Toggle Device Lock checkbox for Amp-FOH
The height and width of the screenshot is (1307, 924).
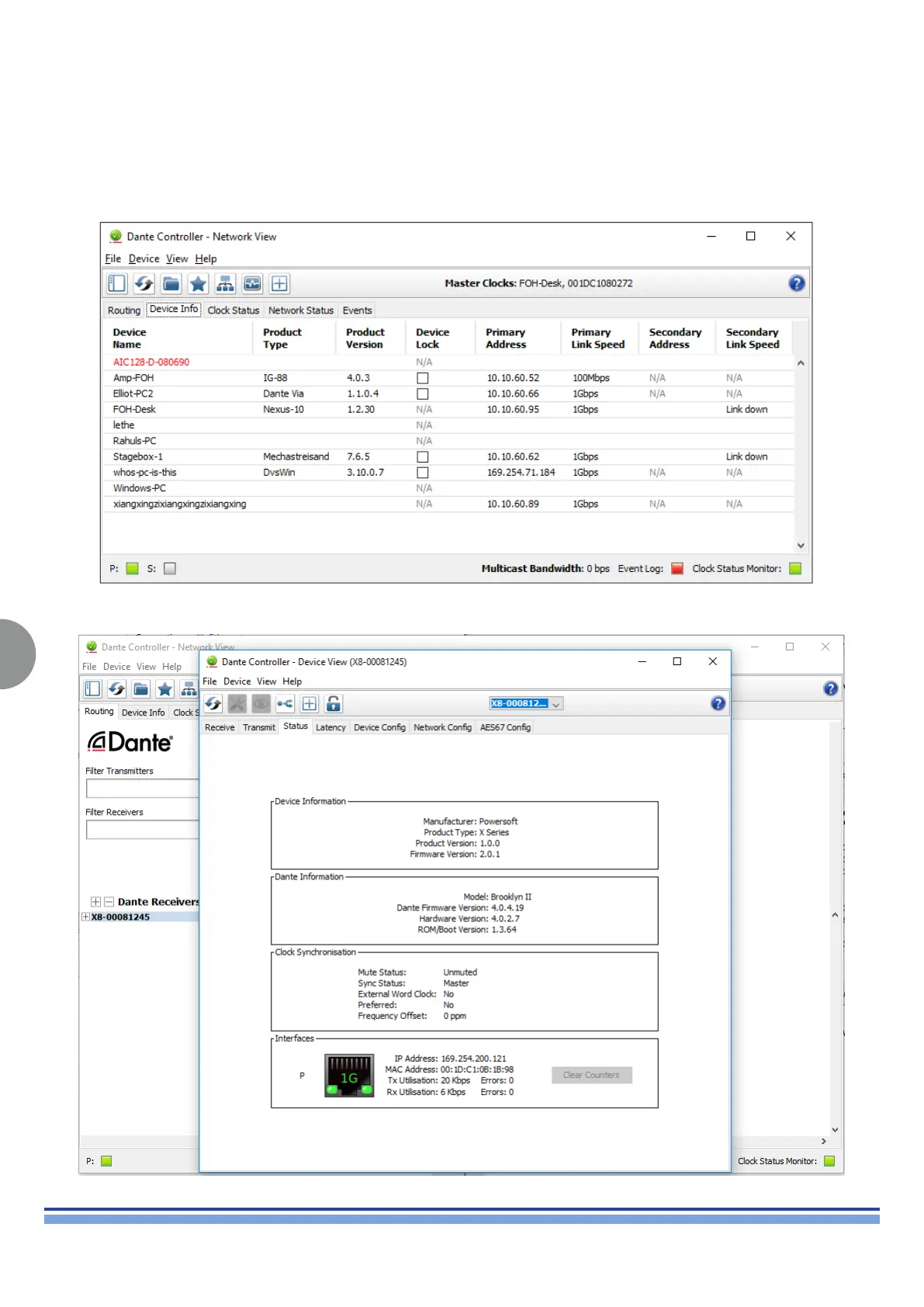coord(423,378)
